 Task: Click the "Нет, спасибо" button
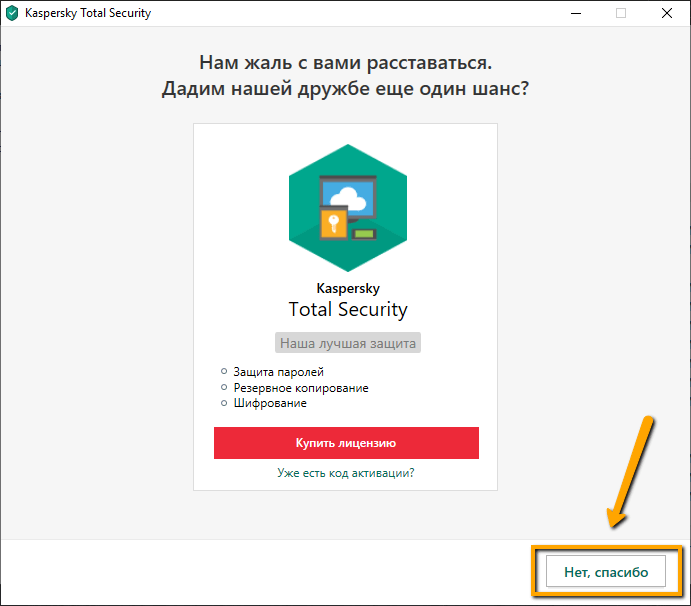(x=606, y=571)
